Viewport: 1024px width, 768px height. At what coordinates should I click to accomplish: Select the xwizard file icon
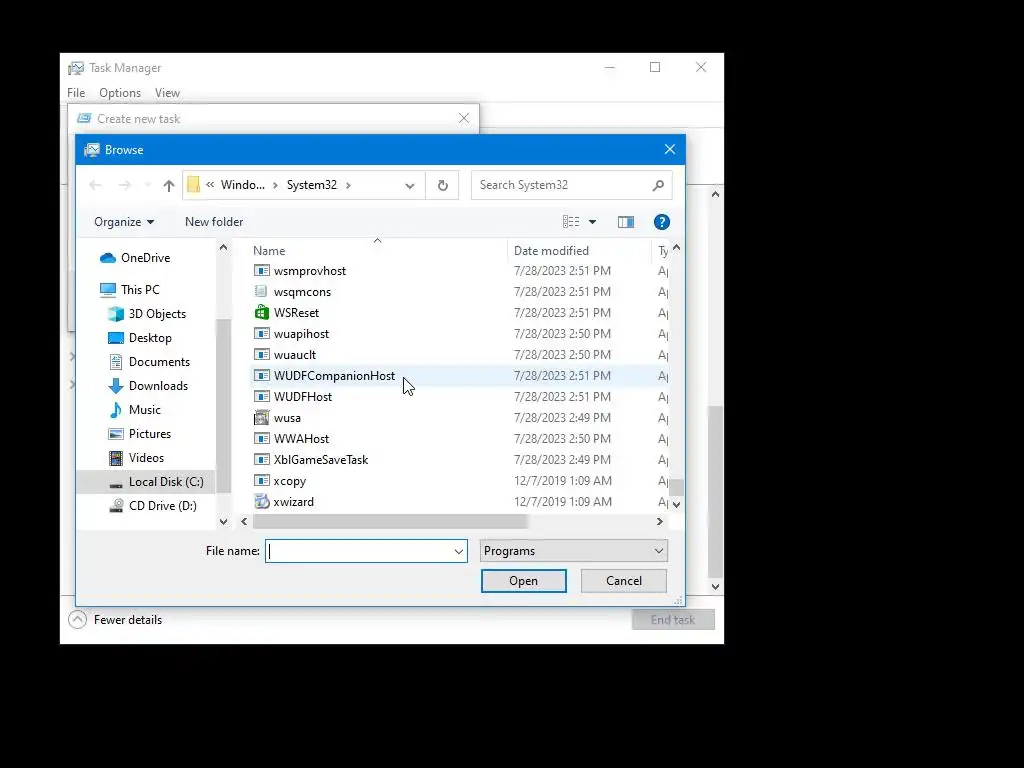pos(261,502)
